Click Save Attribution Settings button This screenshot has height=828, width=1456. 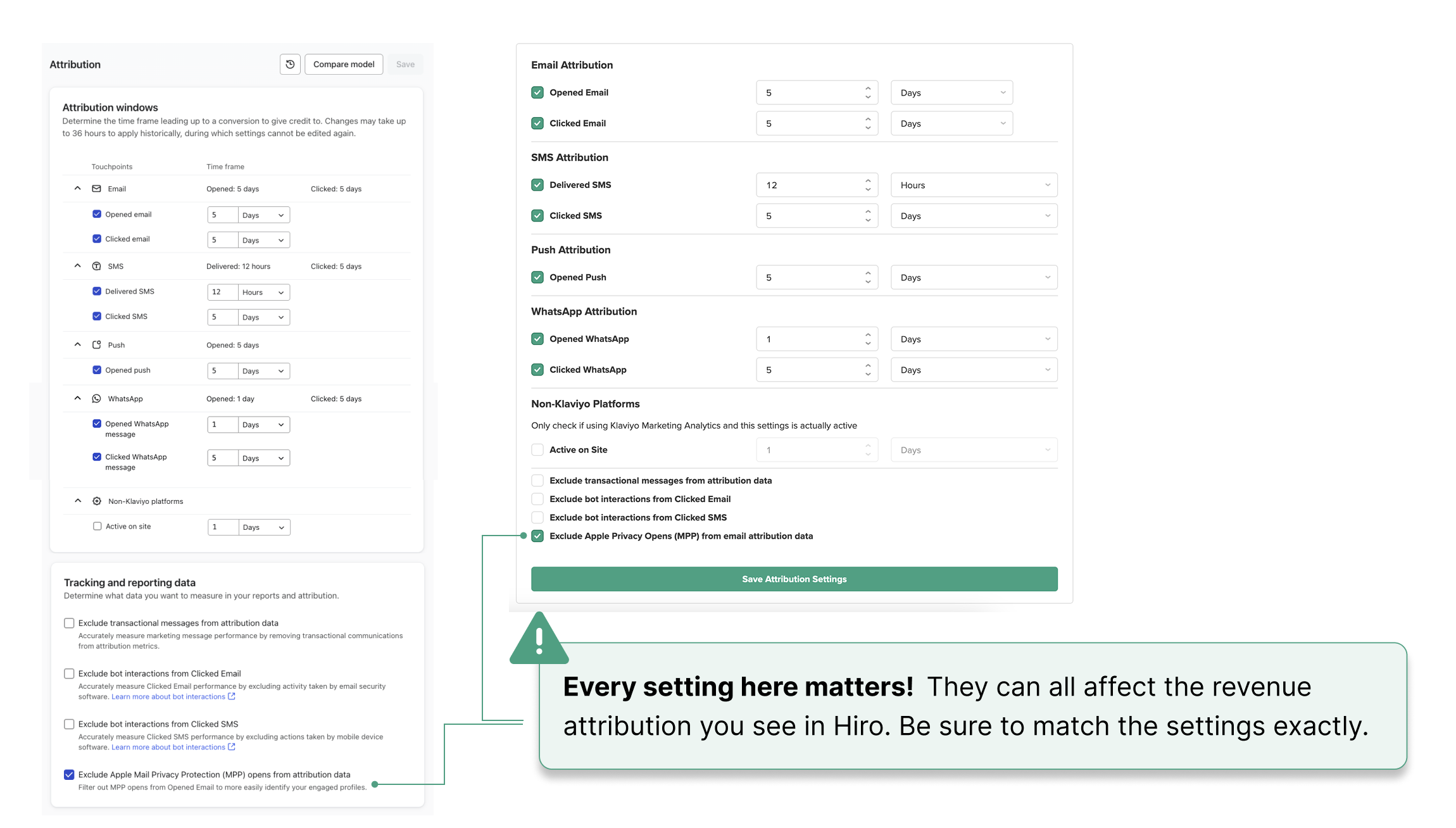click(794, 579)
